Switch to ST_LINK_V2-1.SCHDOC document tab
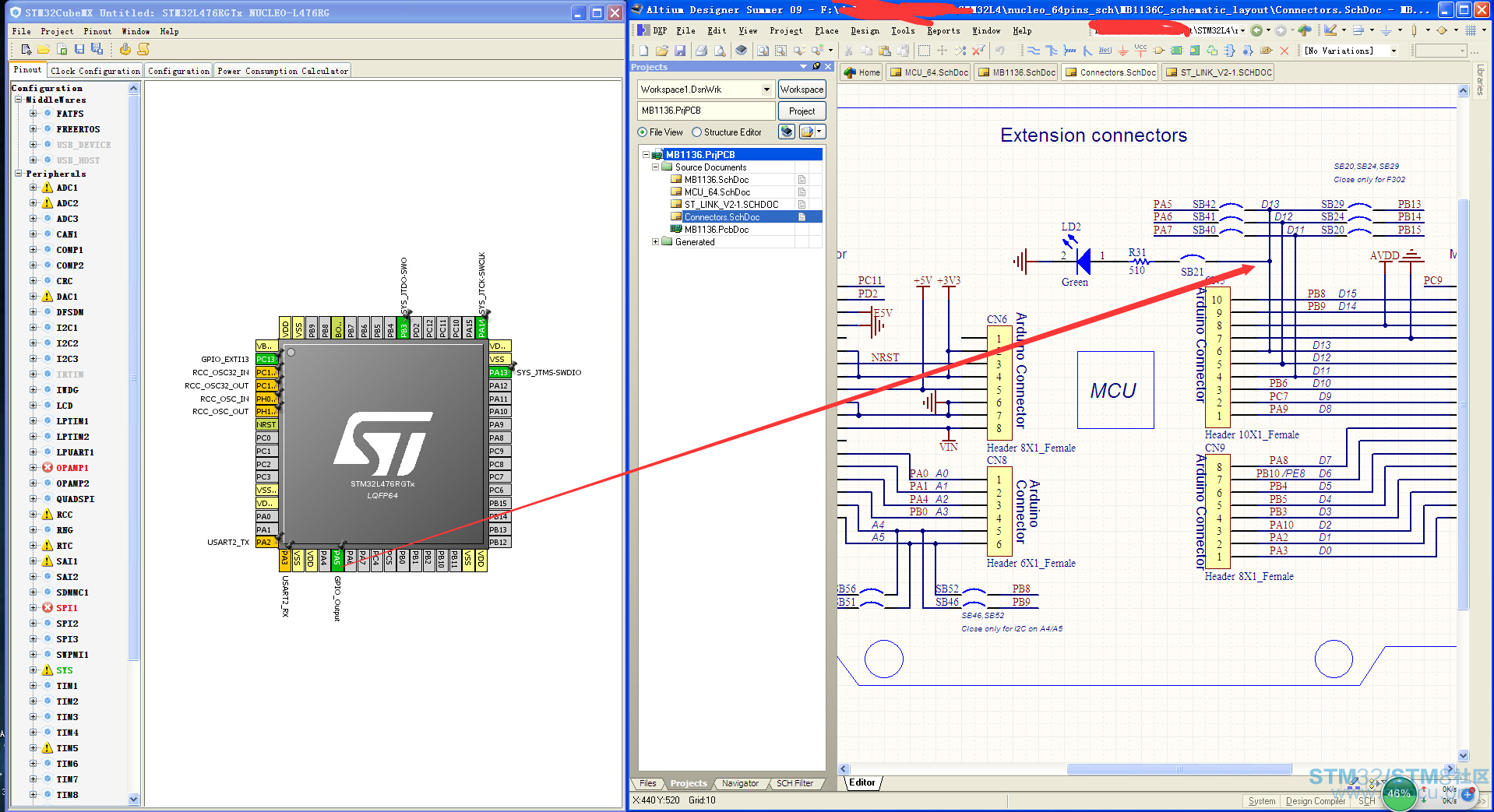Viewport: 1494px width, 812px height. click(1218, 72)
